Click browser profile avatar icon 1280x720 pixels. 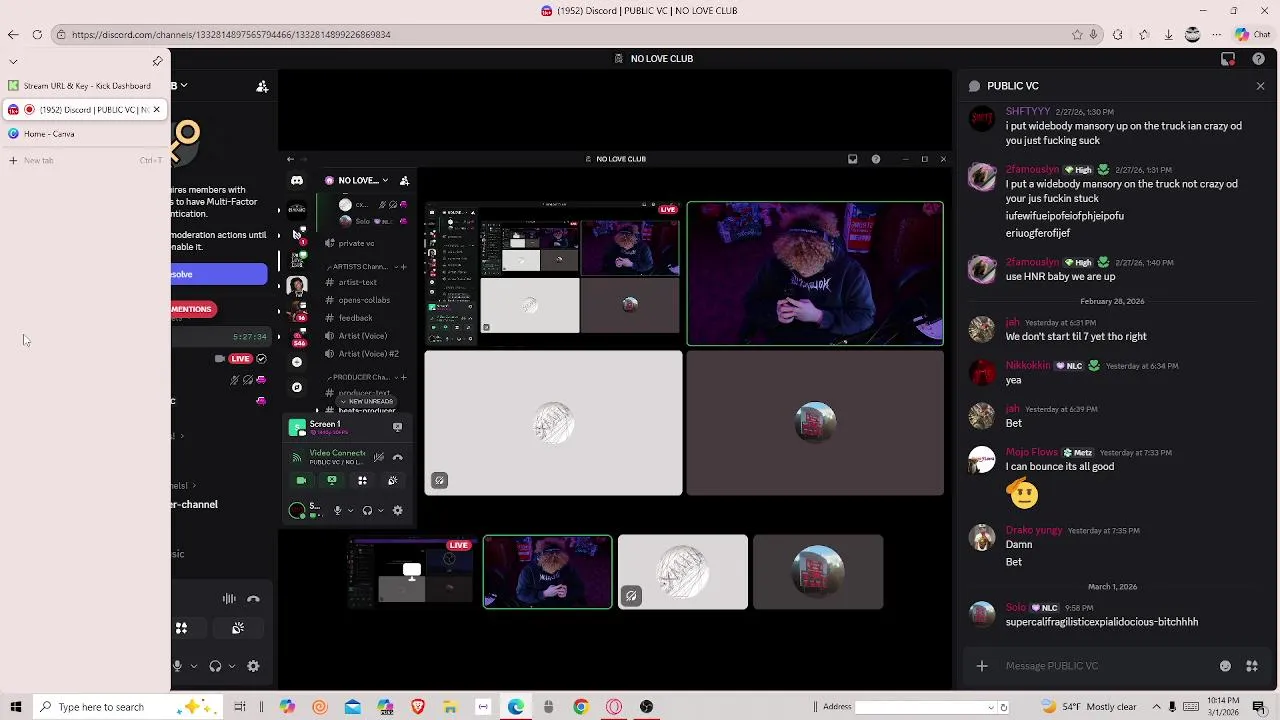click(1192, 34)
